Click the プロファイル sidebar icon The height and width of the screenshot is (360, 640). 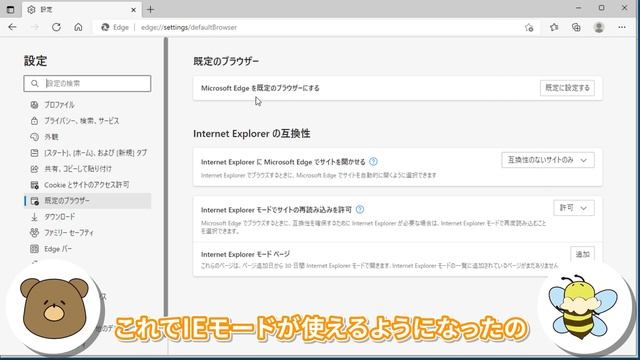[34, 105]
